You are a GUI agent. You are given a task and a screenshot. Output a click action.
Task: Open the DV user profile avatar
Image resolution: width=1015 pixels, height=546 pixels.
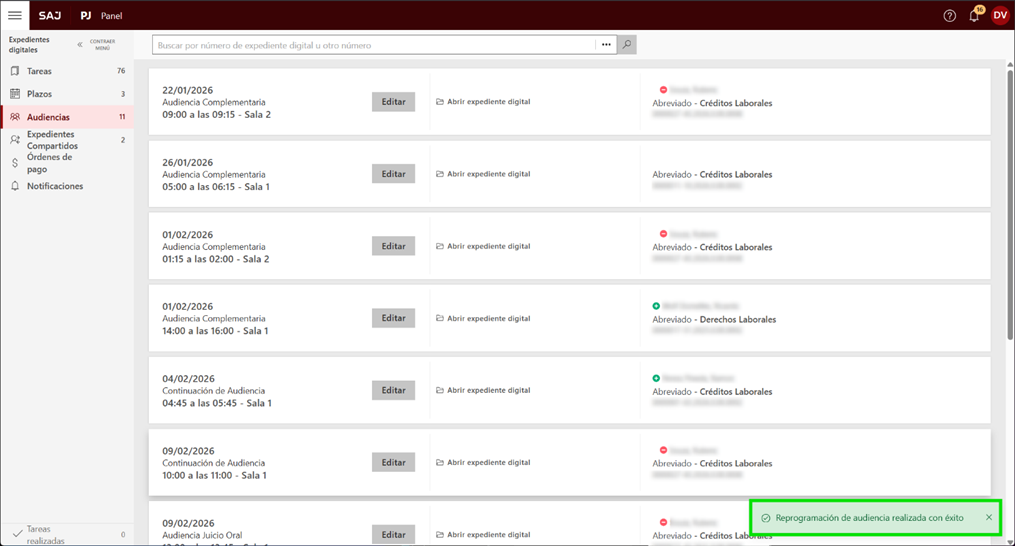999,15
